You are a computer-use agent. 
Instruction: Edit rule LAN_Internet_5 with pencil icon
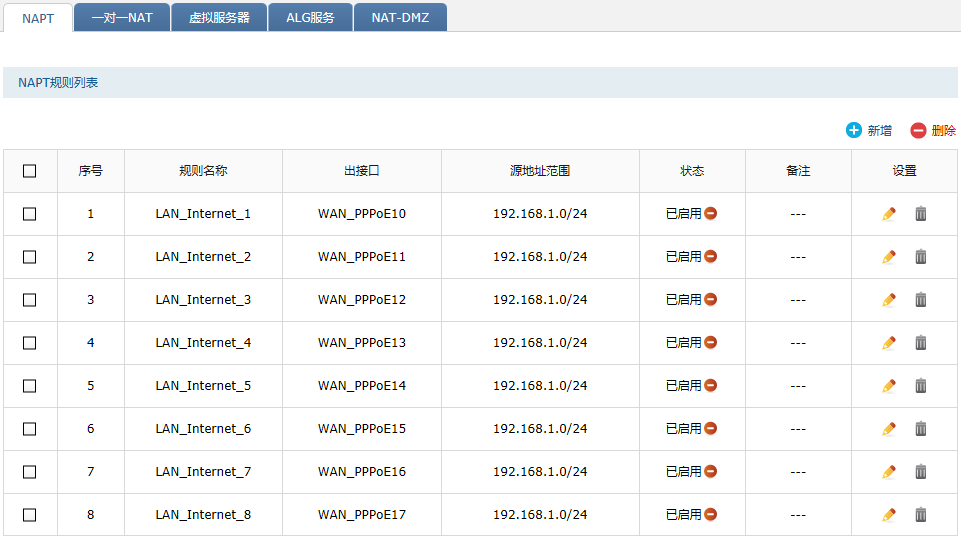[x=889, y=386]
